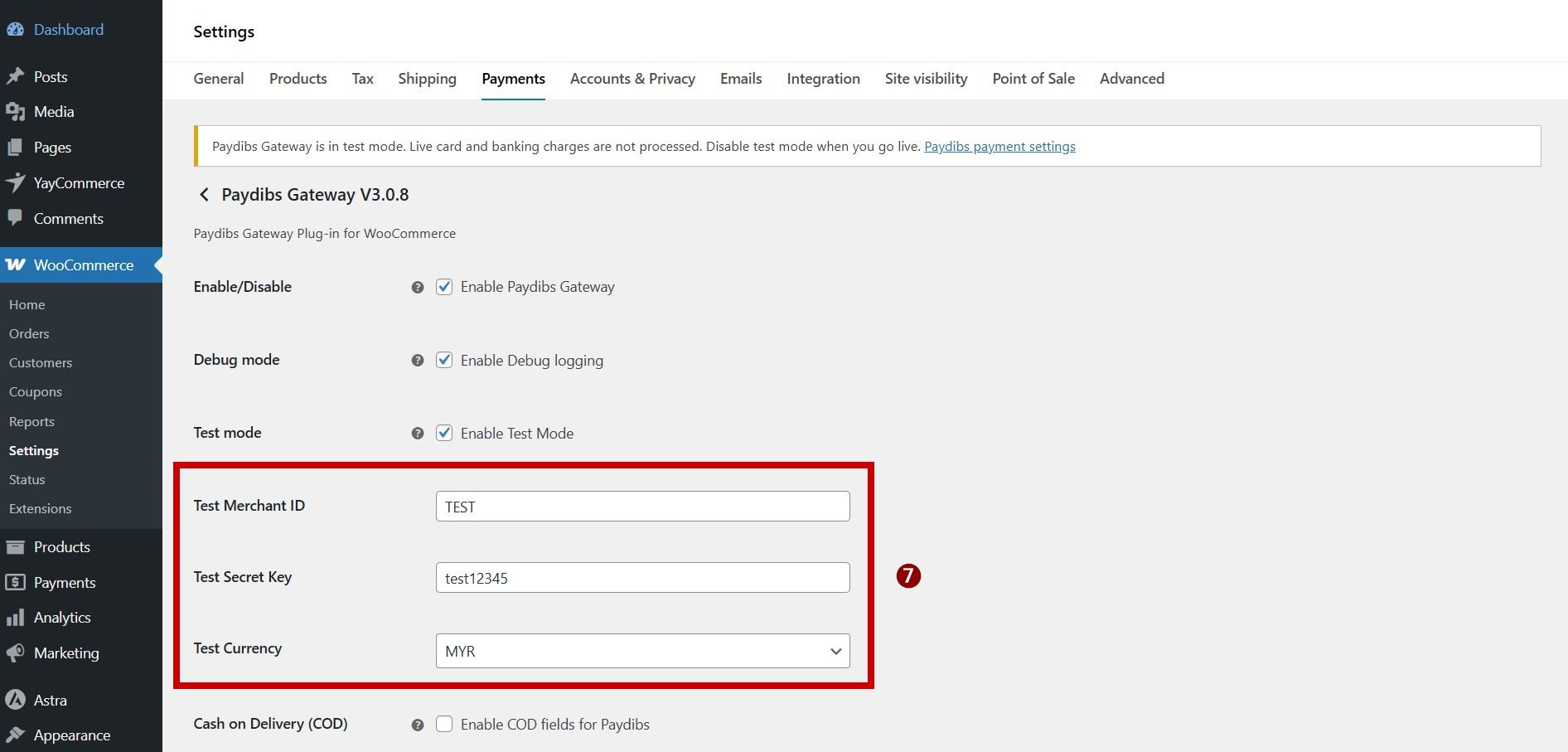Open Customers in WooCommerce submenu
Screen dimensions: 1568x752
(41, 363)
